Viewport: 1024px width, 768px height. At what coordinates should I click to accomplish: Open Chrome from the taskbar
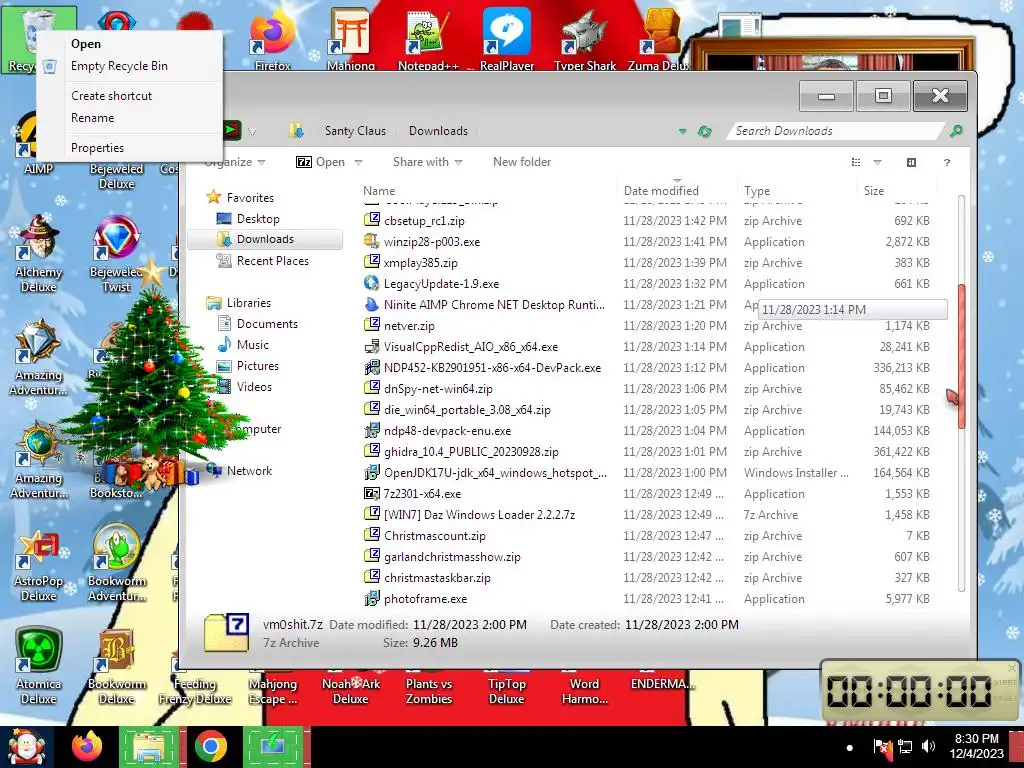210,747
